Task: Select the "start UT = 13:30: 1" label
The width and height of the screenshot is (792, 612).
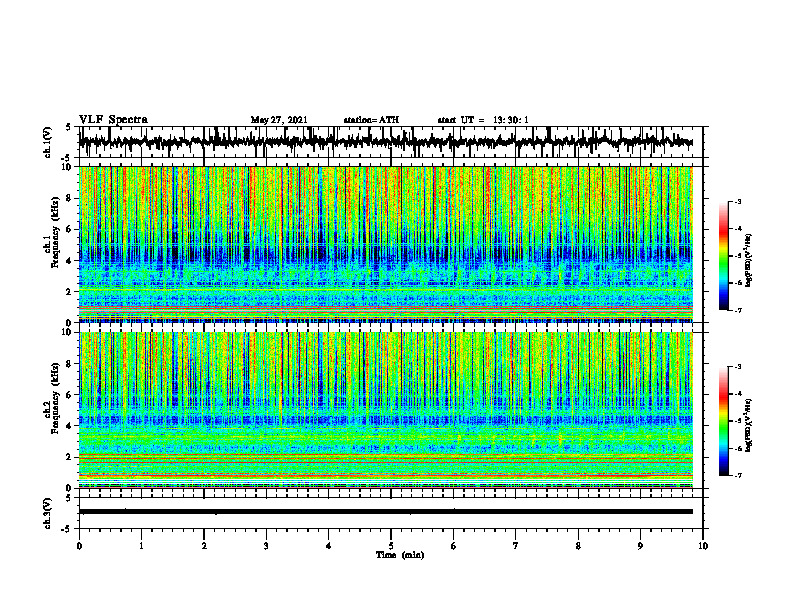Action: click(483, 120)
